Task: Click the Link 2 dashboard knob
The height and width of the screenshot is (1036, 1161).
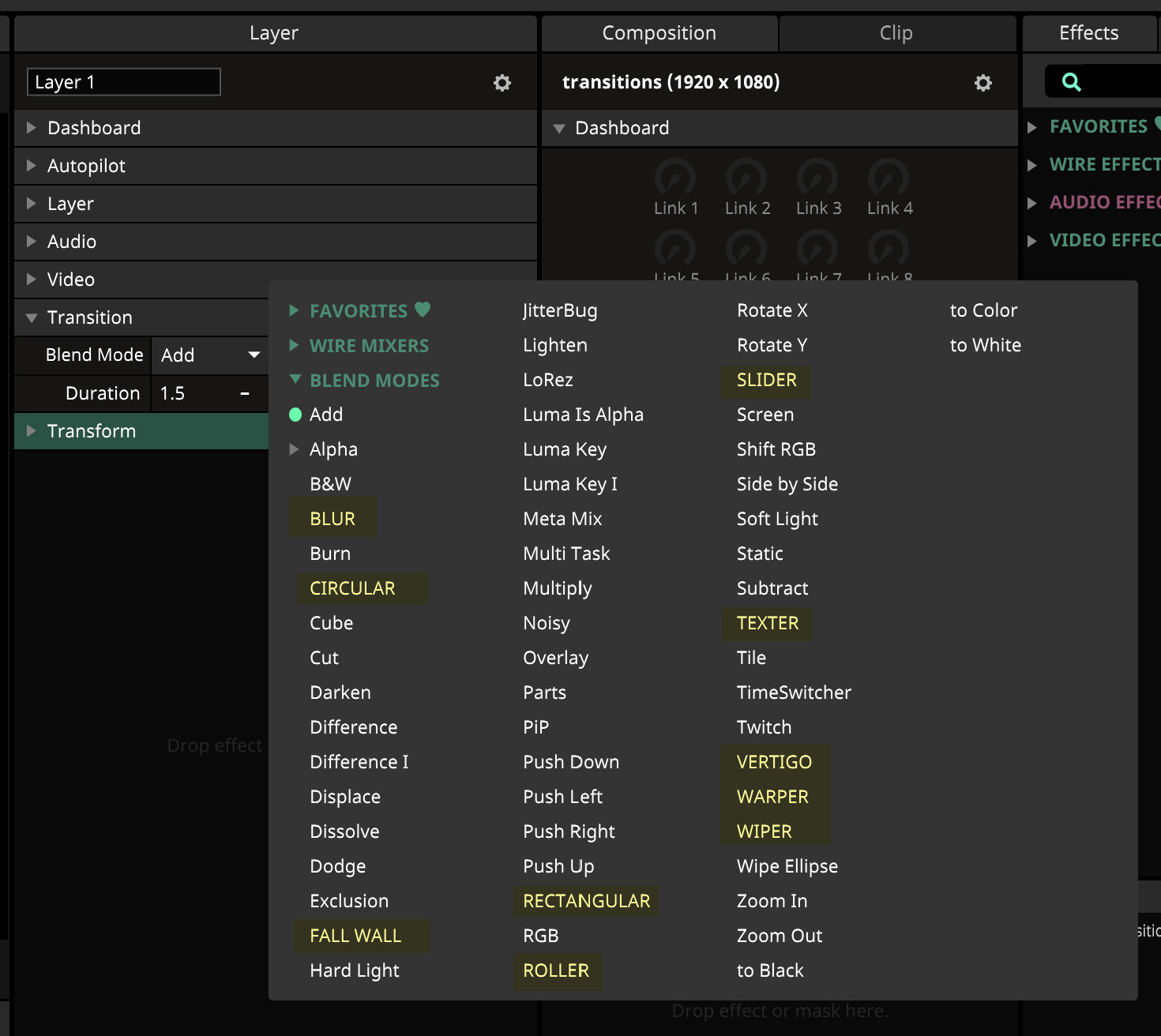Action: pyautogui.click(x=746, y=178)
